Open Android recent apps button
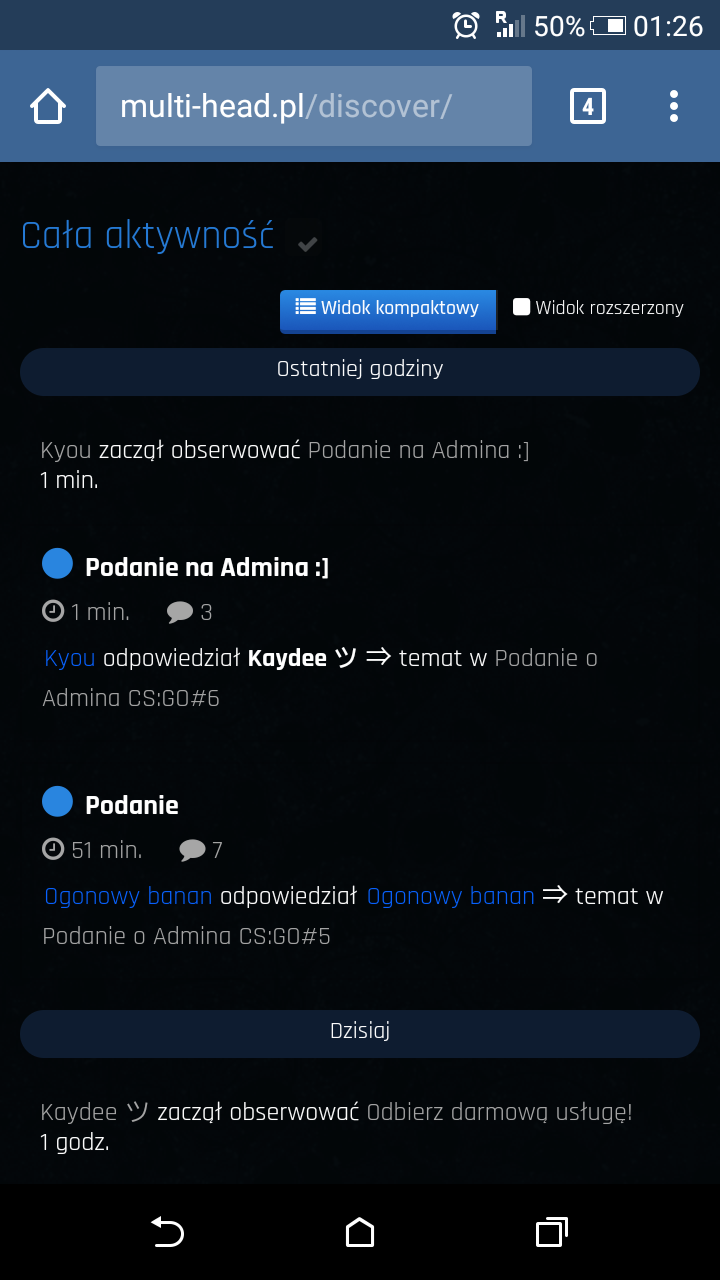 click(551, 1232)
